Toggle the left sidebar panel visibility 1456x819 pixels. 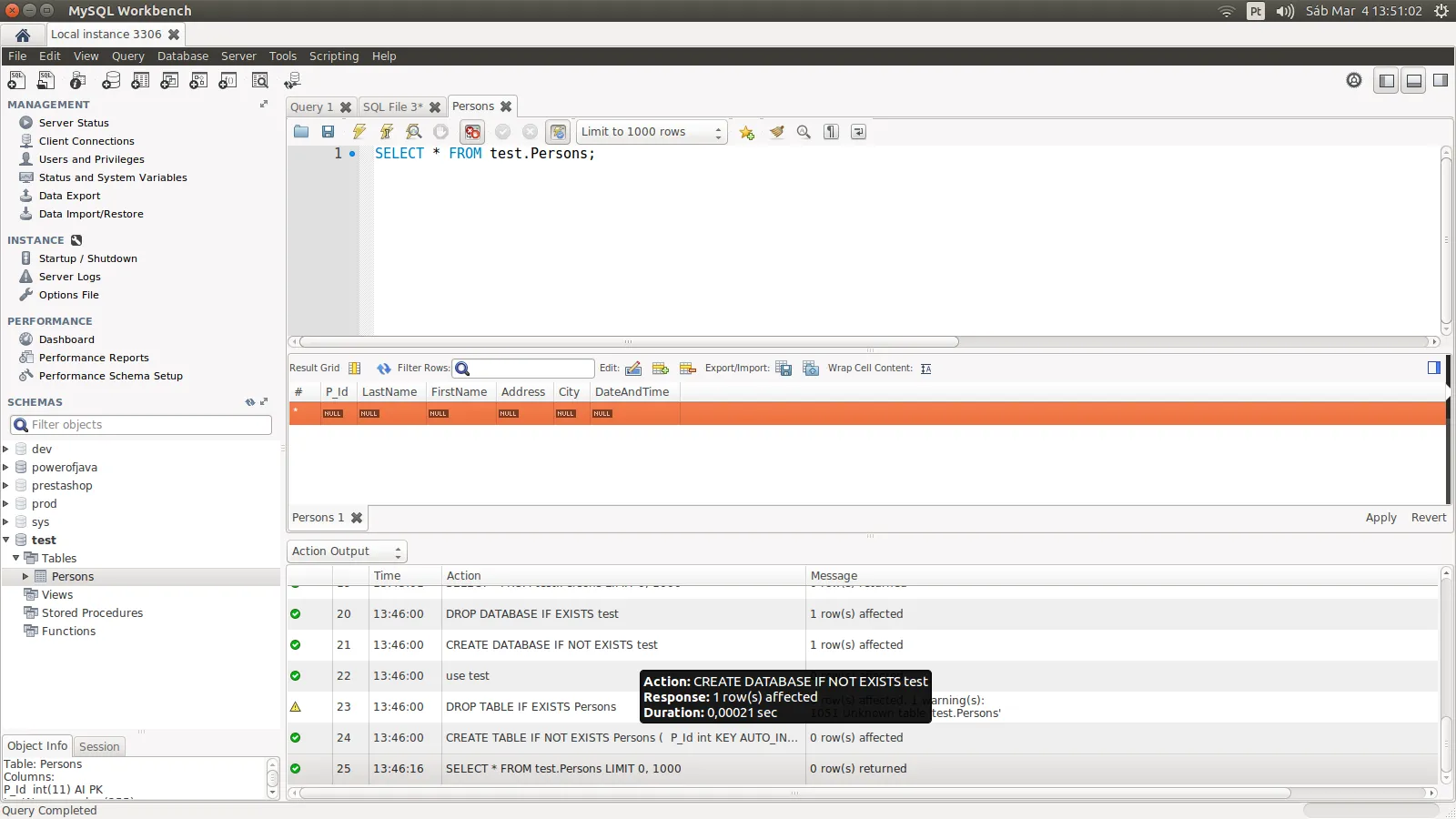pyautogui.click(x=1386, y=81)
